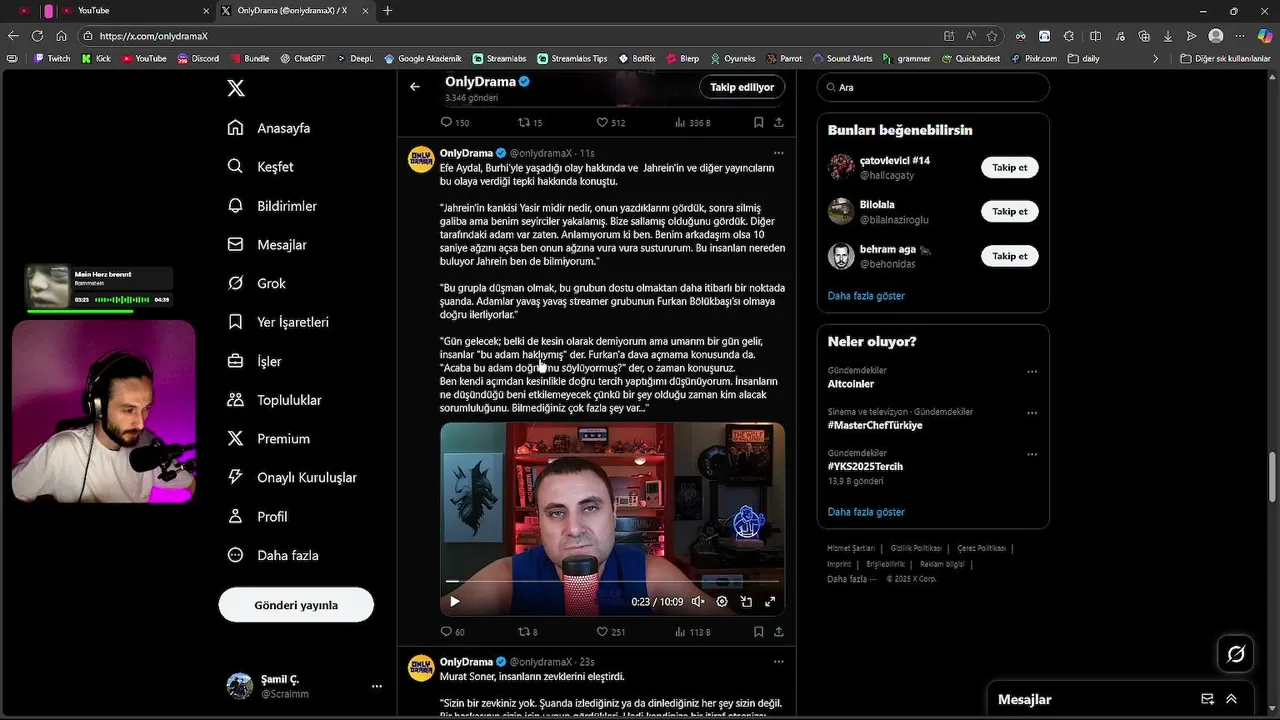Viewport: 1280px width, 720px height.
Task: Bookmark the Efe Aydal post
Action: [x=758, y=632]
